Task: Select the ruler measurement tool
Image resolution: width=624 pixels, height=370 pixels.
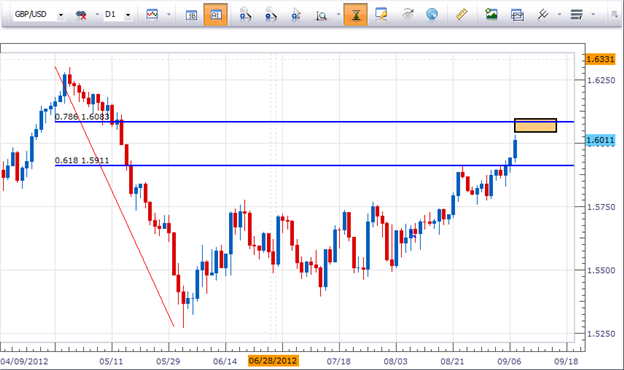Action: click(x=462, y=15)
